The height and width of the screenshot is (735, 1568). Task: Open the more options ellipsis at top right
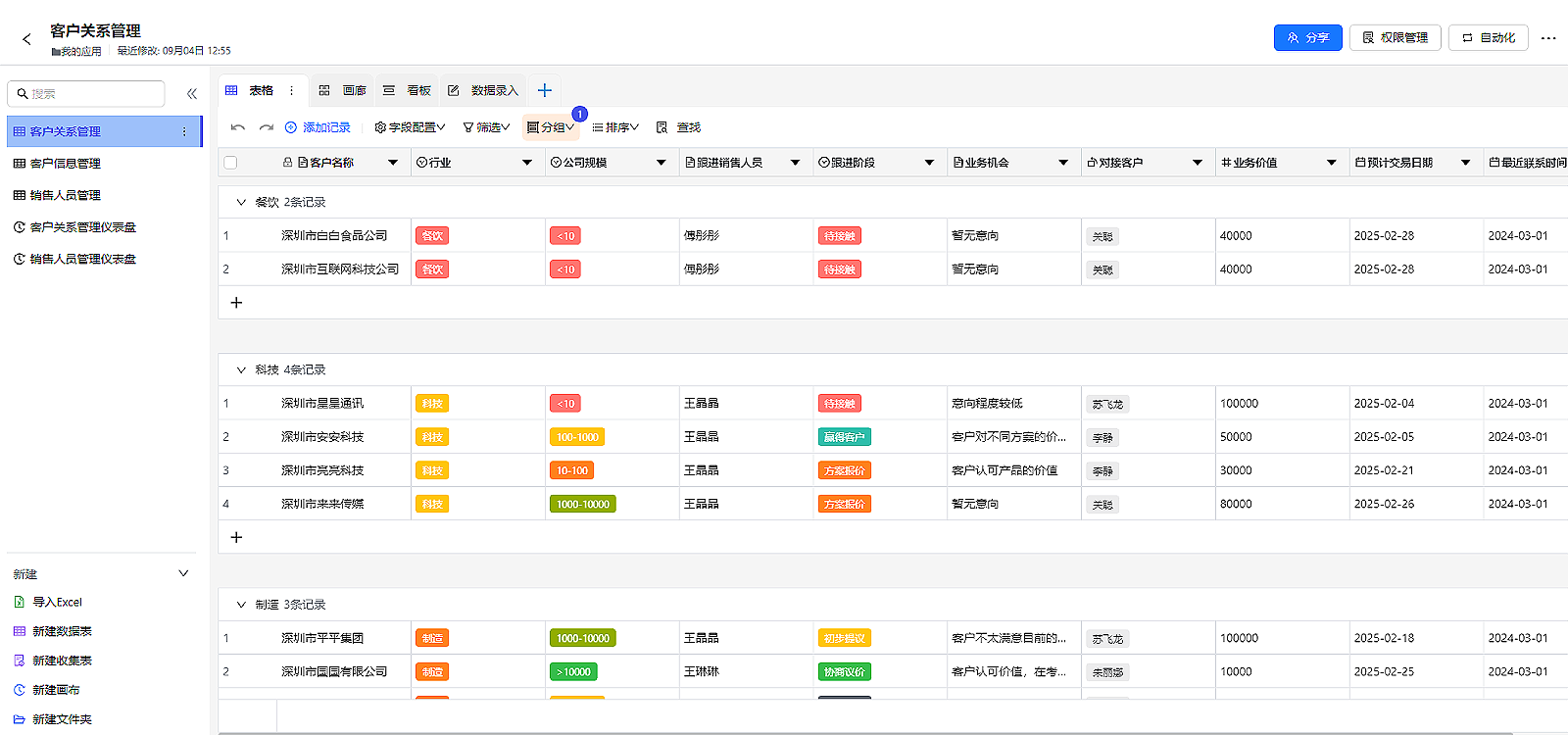click(1548, 38)
